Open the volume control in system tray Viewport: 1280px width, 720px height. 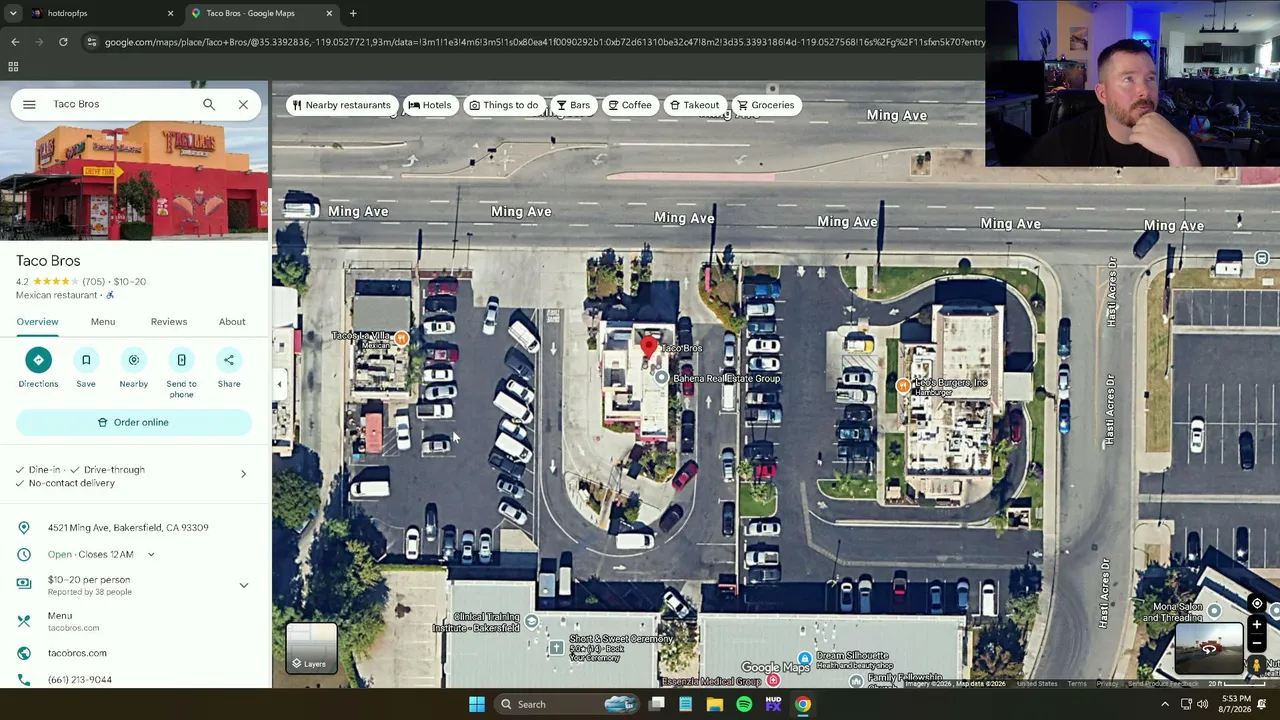click(1203, 704)
